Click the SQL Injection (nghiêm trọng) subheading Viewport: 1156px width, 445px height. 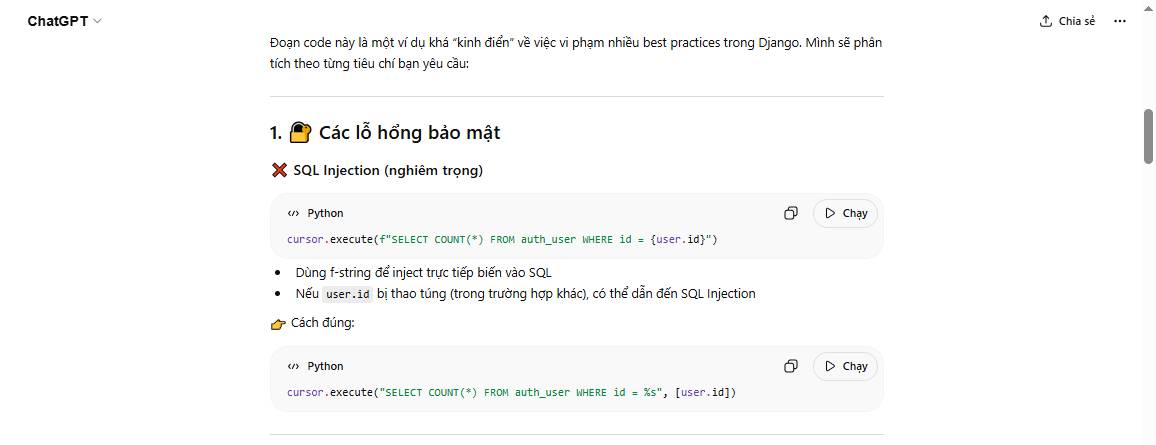pos(388,170)
